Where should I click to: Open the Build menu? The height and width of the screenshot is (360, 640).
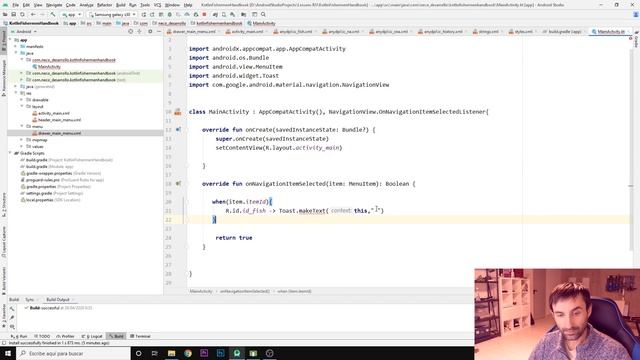[x=120, y=5]
